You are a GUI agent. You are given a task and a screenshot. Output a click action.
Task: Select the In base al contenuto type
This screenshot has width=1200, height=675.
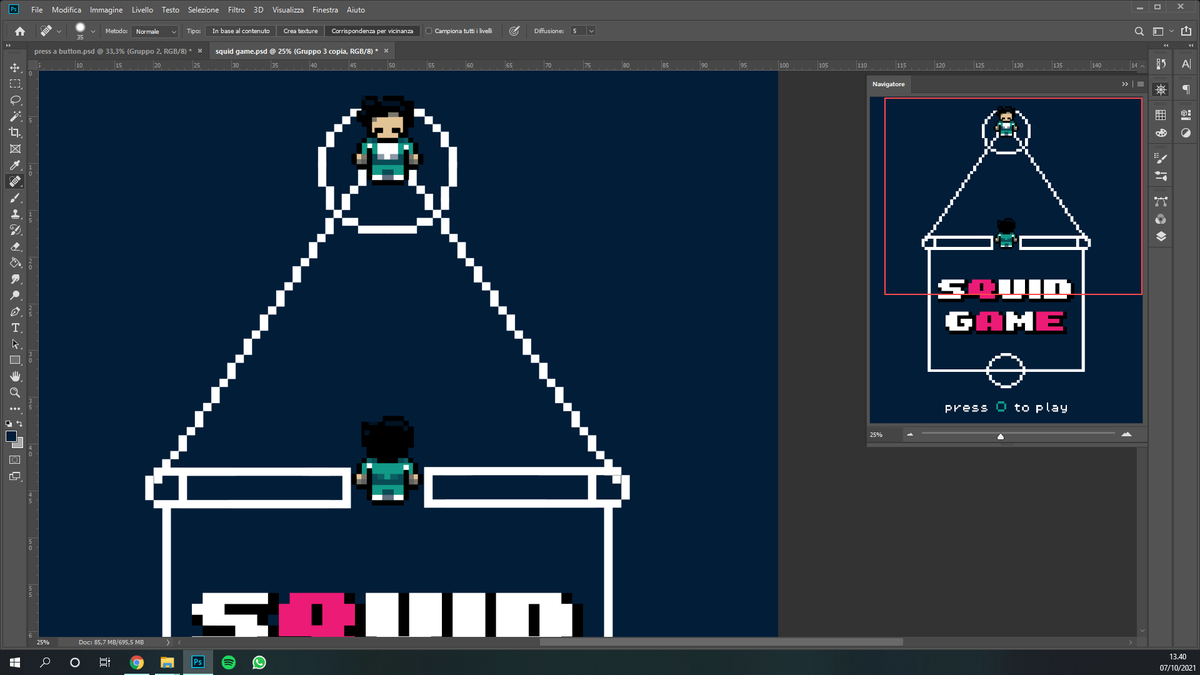pos(240,31)
